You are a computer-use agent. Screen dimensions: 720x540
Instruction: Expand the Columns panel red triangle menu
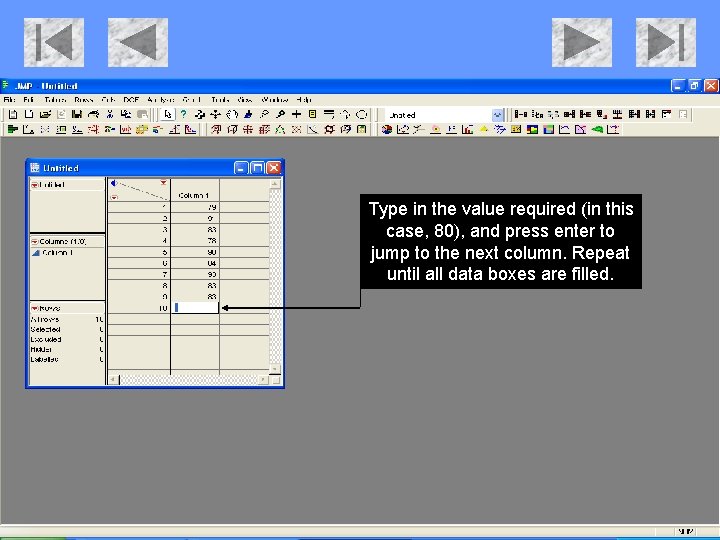click(34, 242)
